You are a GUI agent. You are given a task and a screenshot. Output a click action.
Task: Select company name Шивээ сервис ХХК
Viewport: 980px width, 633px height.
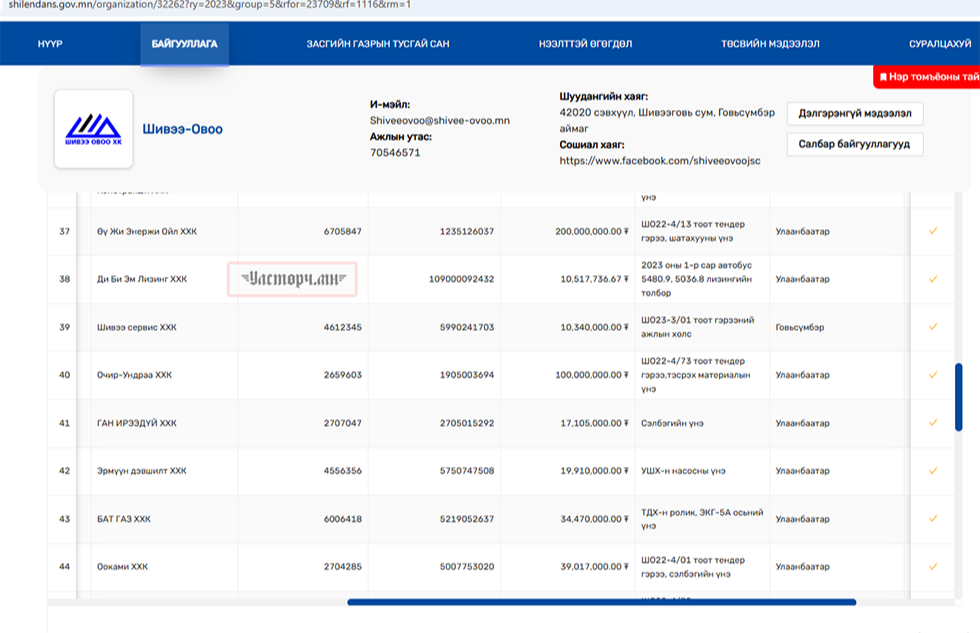tap(137, 327)
